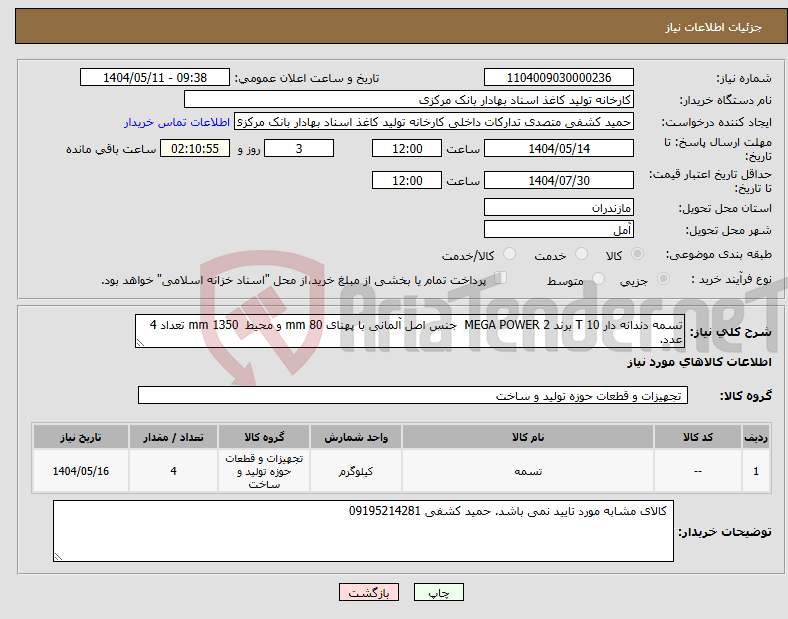This screenshot has height=619, width=788.
Task: Click the code cell showing --
Action: [x=698, y=471]
